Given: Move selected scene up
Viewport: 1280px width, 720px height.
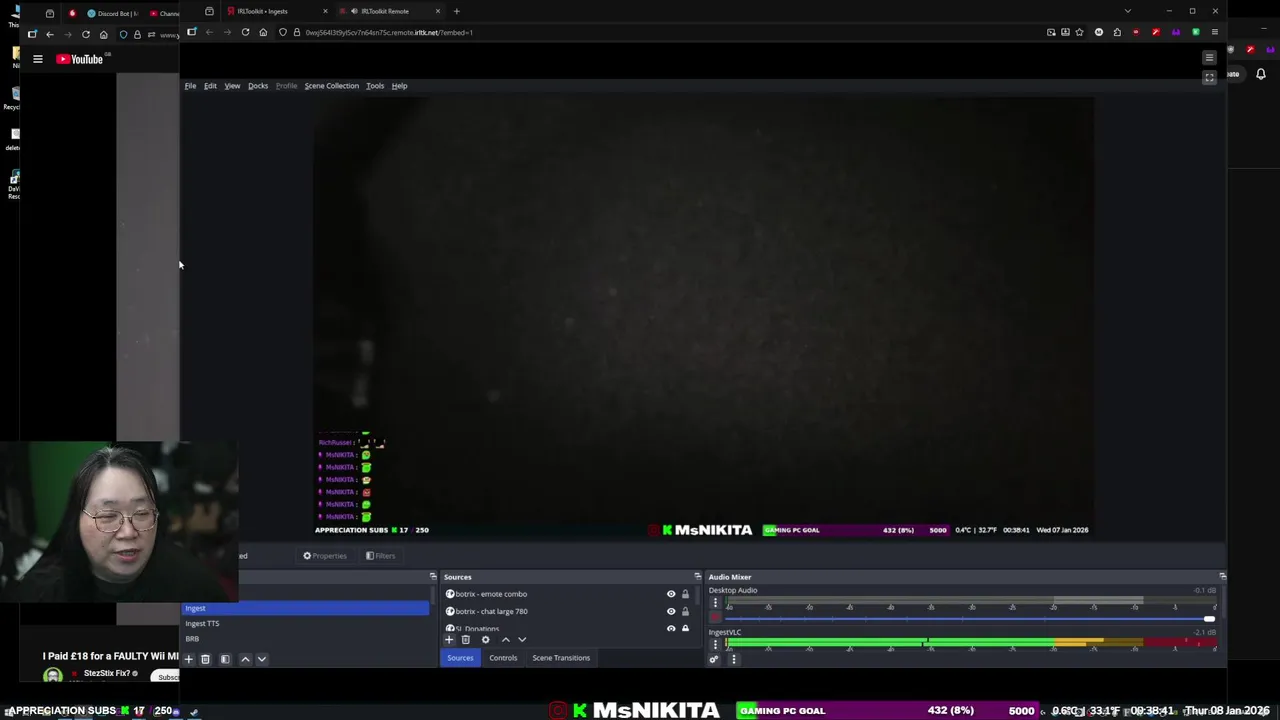Looking at the screenshot, I should point(245,659).
